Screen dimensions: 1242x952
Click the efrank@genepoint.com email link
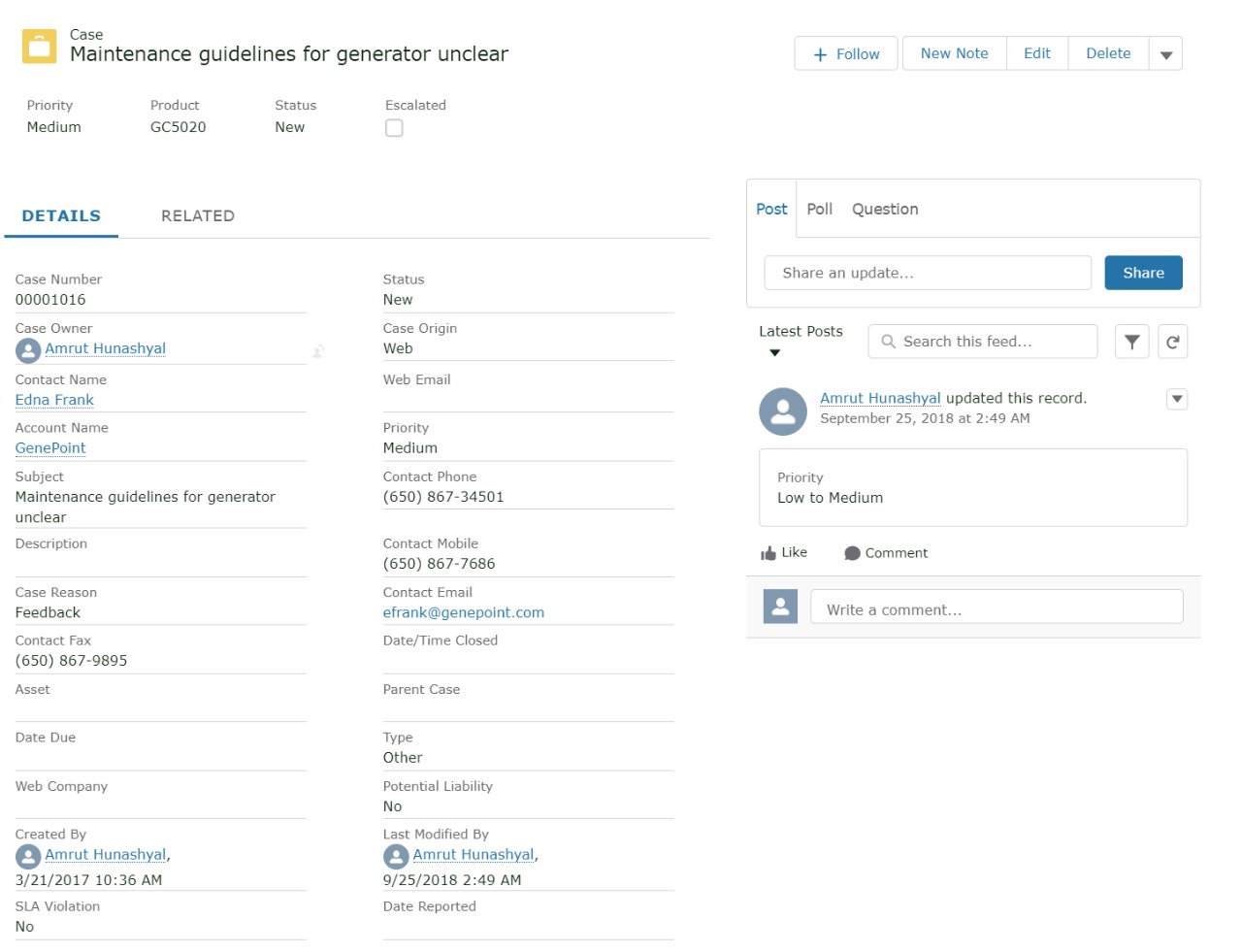click(x=464, y=612)
